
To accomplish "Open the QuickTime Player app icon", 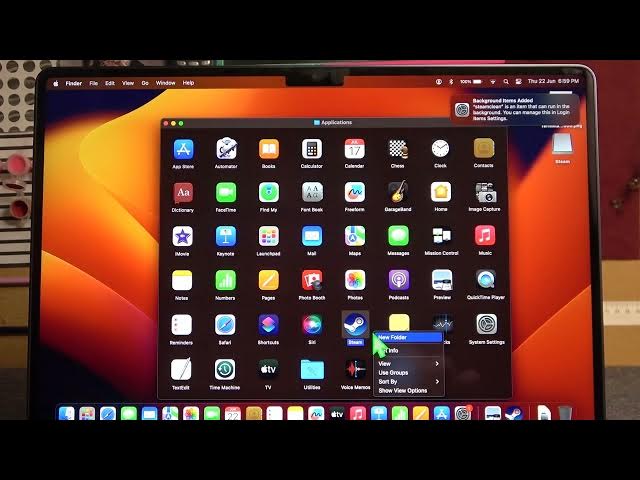I will point(486,280).
